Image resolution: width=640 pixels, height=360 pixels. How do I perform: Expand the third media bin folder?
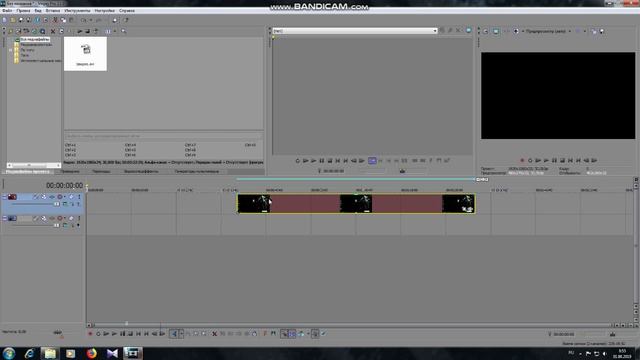11,50
